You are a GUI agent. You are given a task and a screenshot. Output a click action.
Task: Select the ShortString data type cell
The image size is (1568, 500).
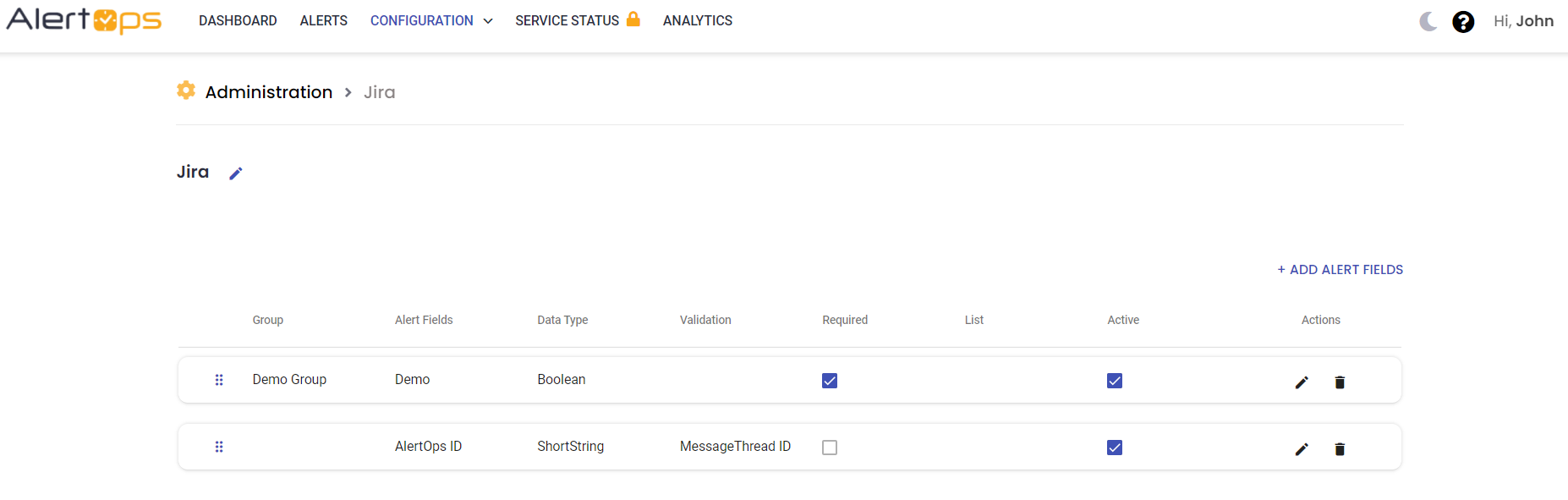click(571, 446)
